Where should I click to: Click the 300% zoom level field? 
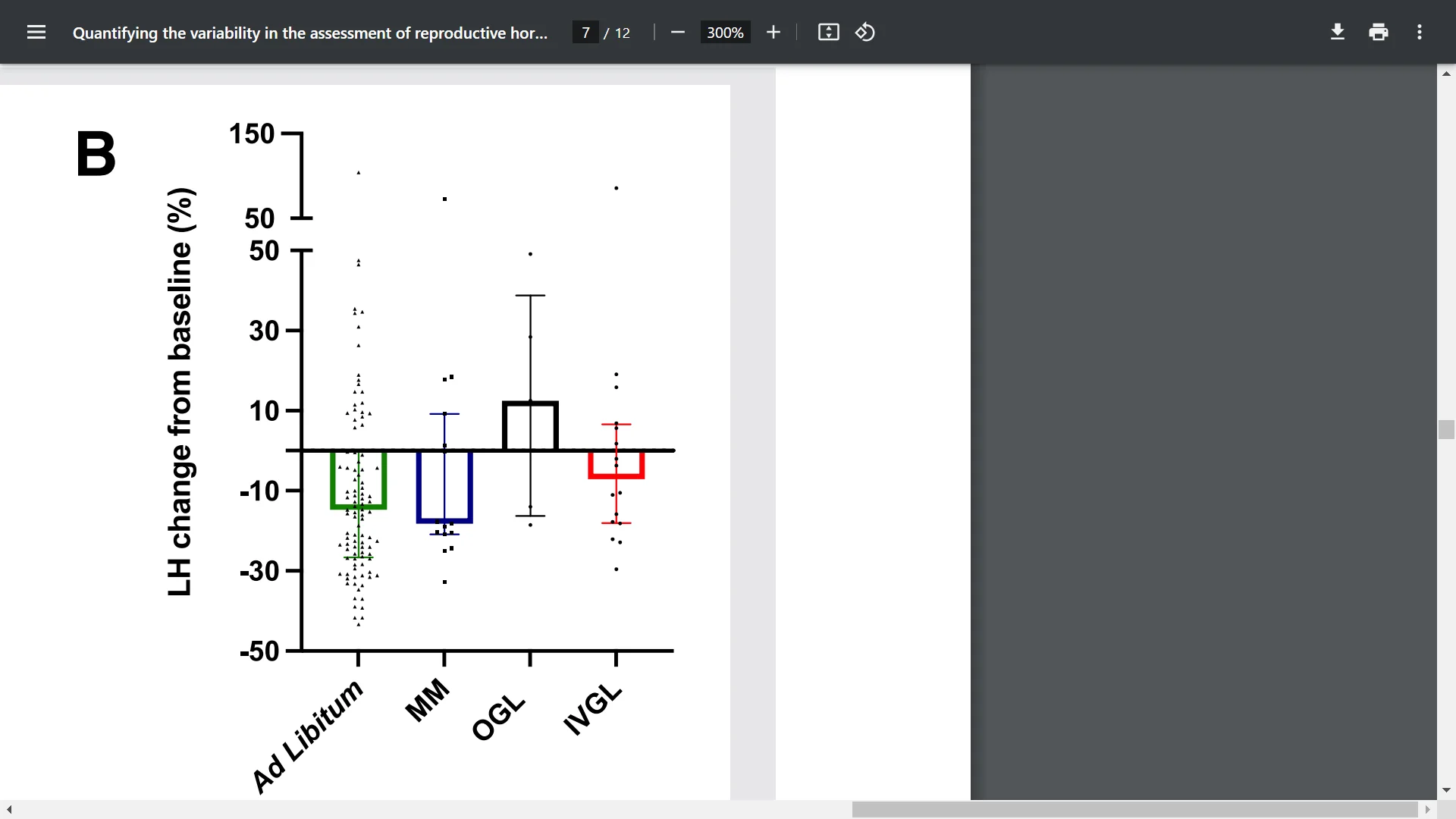tap(725, 33)
